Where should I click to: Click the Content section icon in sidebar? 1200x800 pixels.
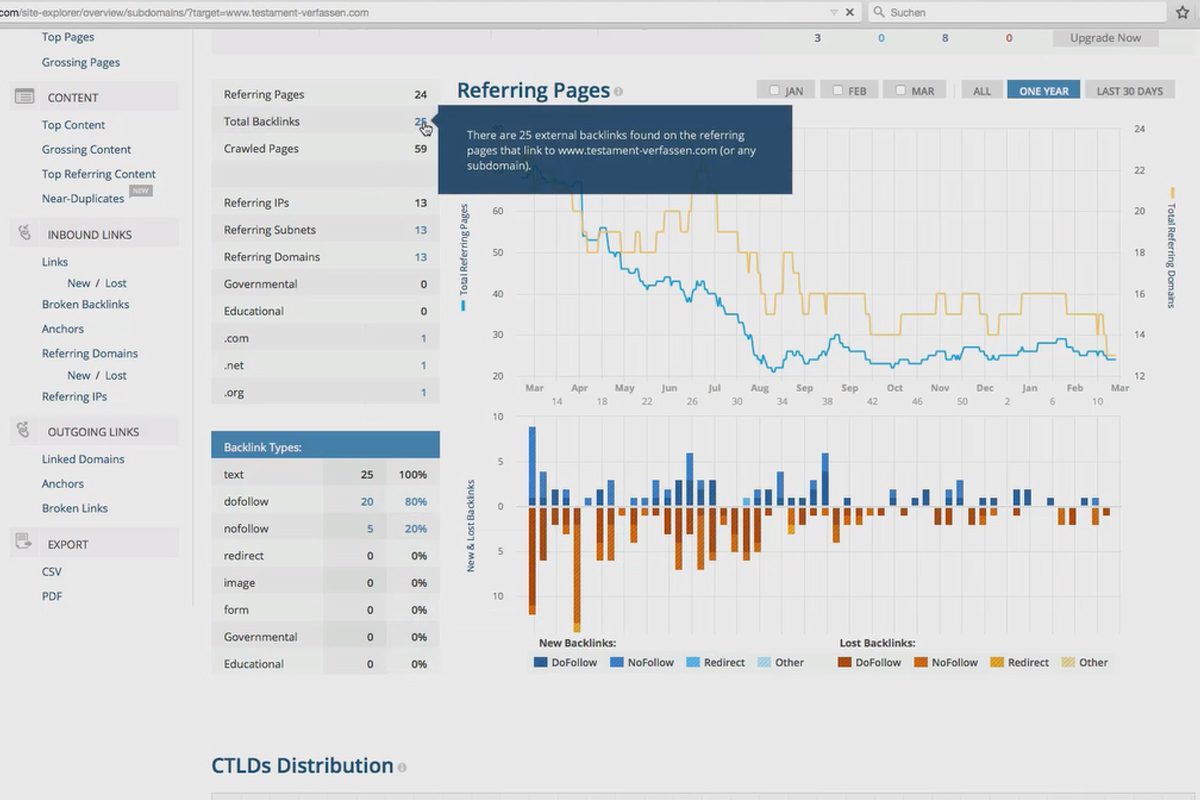point(25,97)
